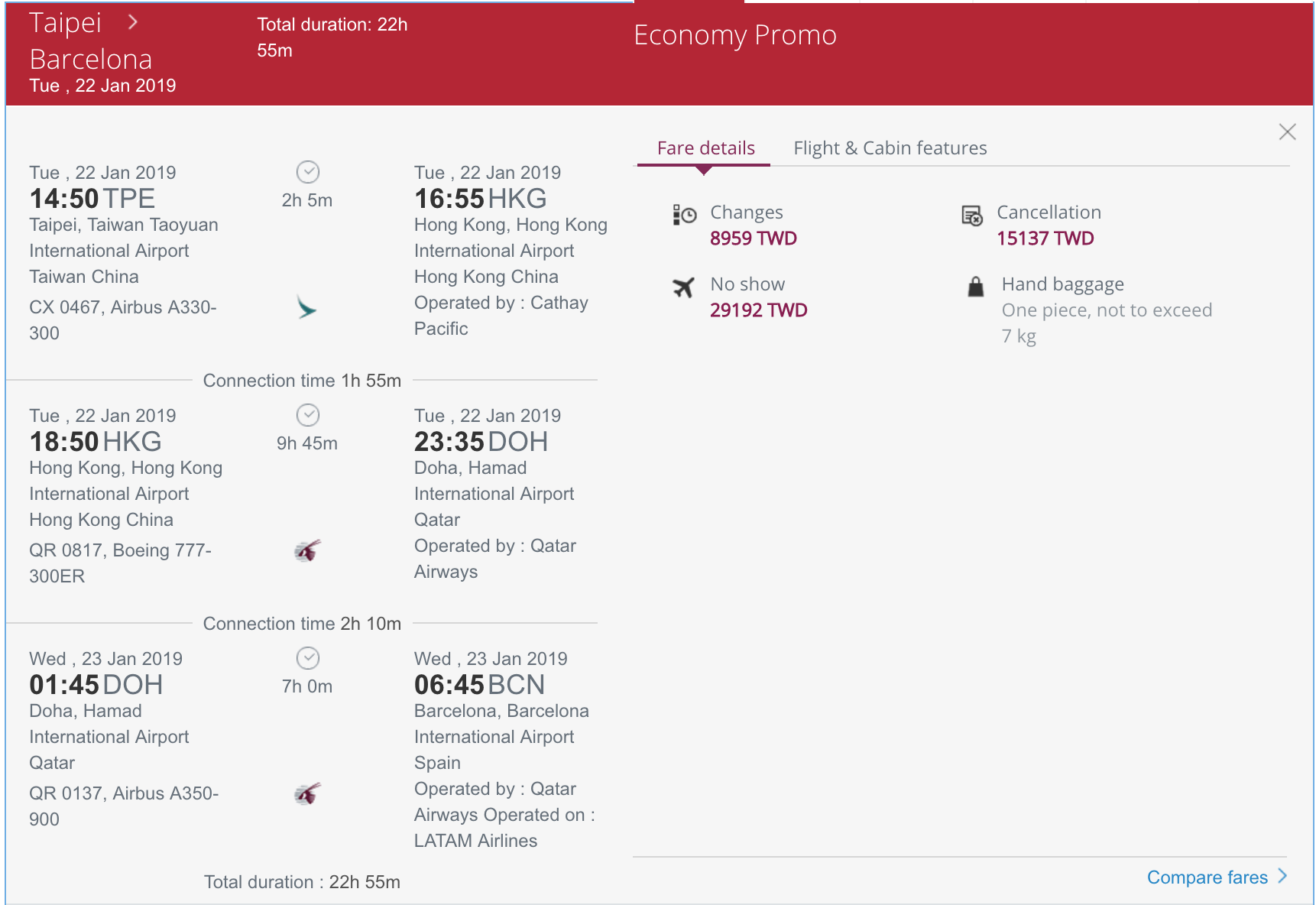Close the fare details panel

(1287, 131)
